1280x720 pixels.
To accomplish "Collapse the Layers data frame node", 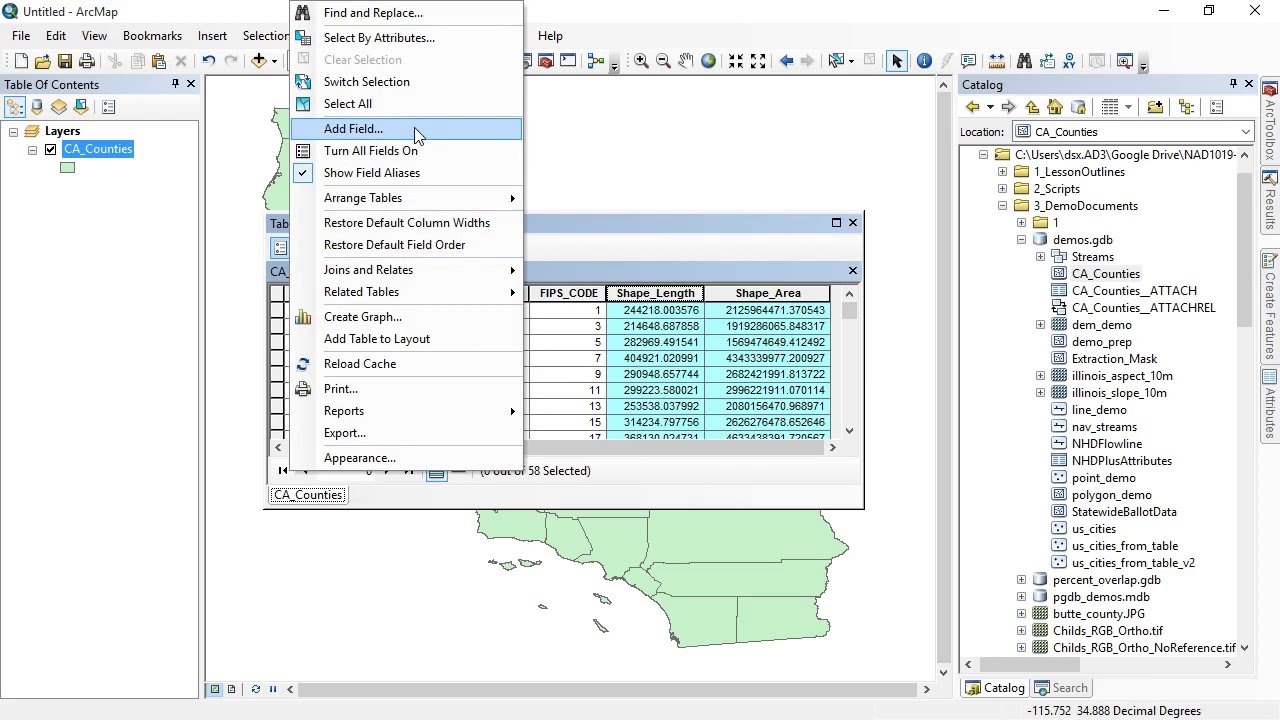I will [x=13, y=131].
